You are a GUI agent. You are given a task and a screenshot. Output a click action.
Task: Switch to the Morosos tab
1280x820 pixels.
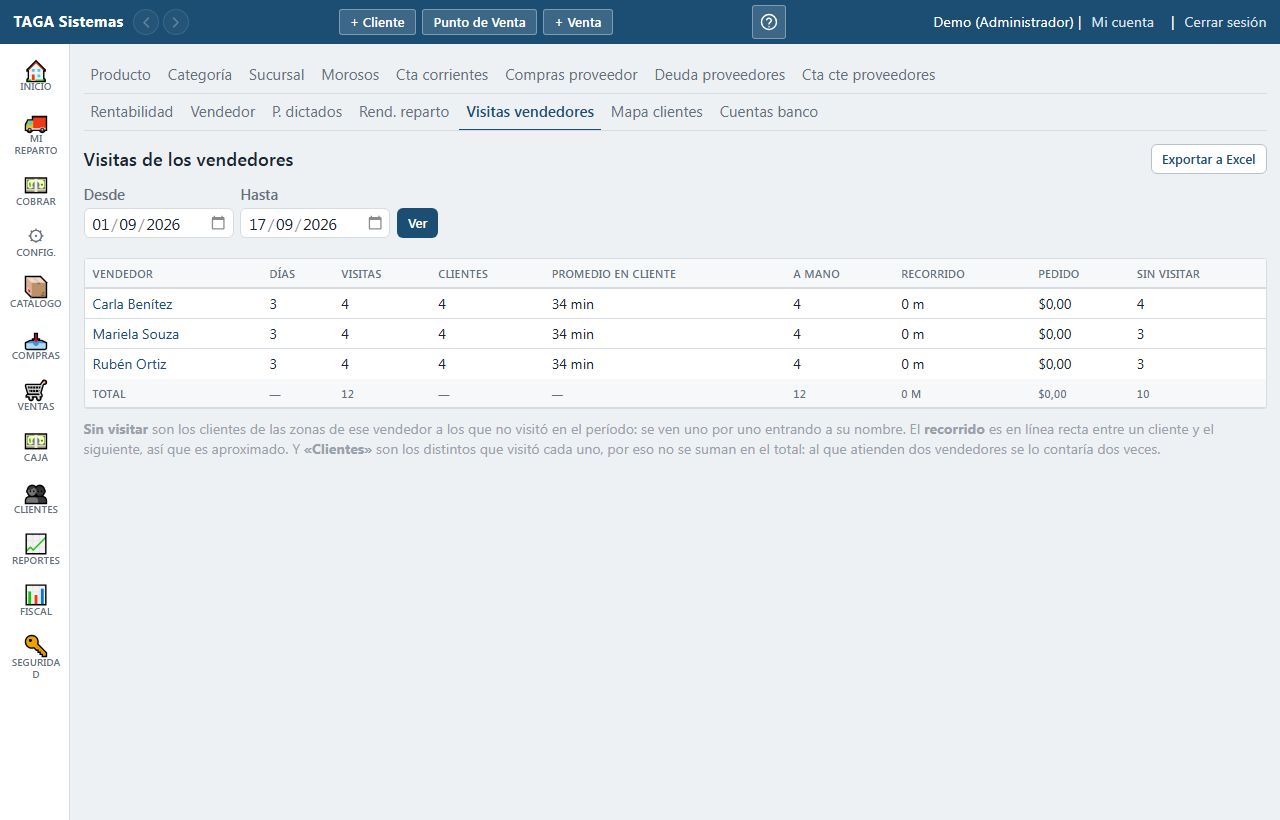click(x=350, y=75)
